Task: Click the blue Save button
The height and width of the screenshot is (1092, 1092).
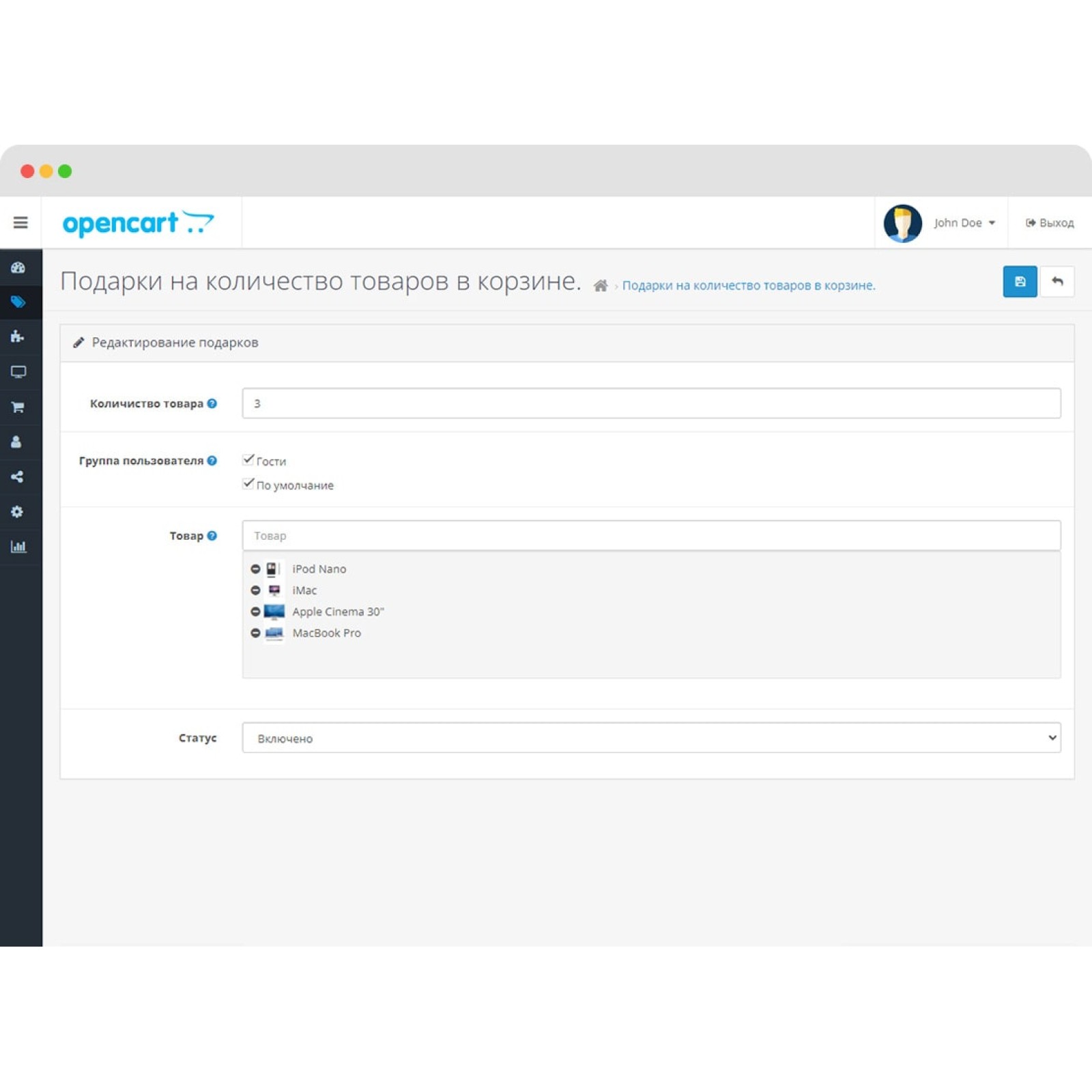Action: tap(1020, 281)
